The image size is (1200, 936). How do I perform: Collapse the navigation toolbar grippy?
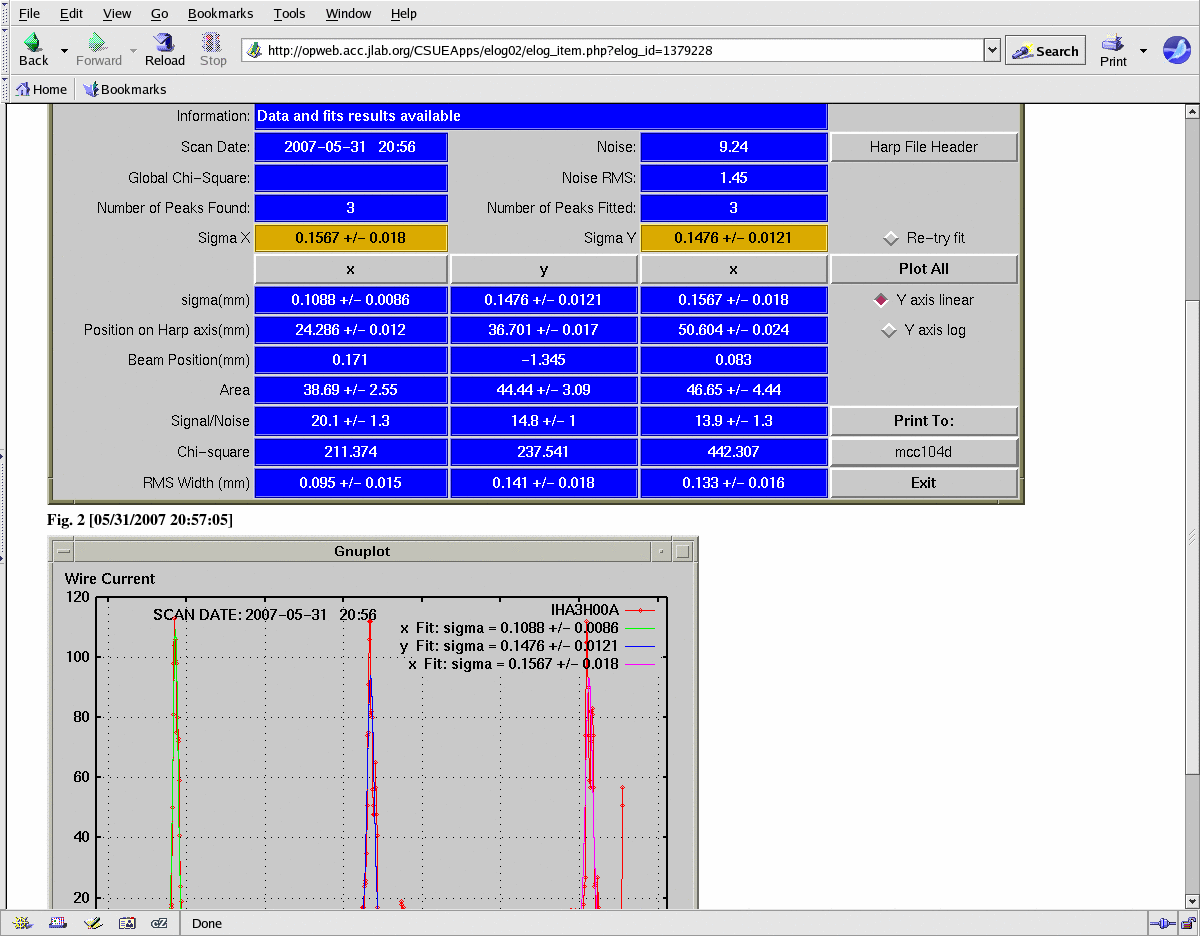tap(6, 50)
